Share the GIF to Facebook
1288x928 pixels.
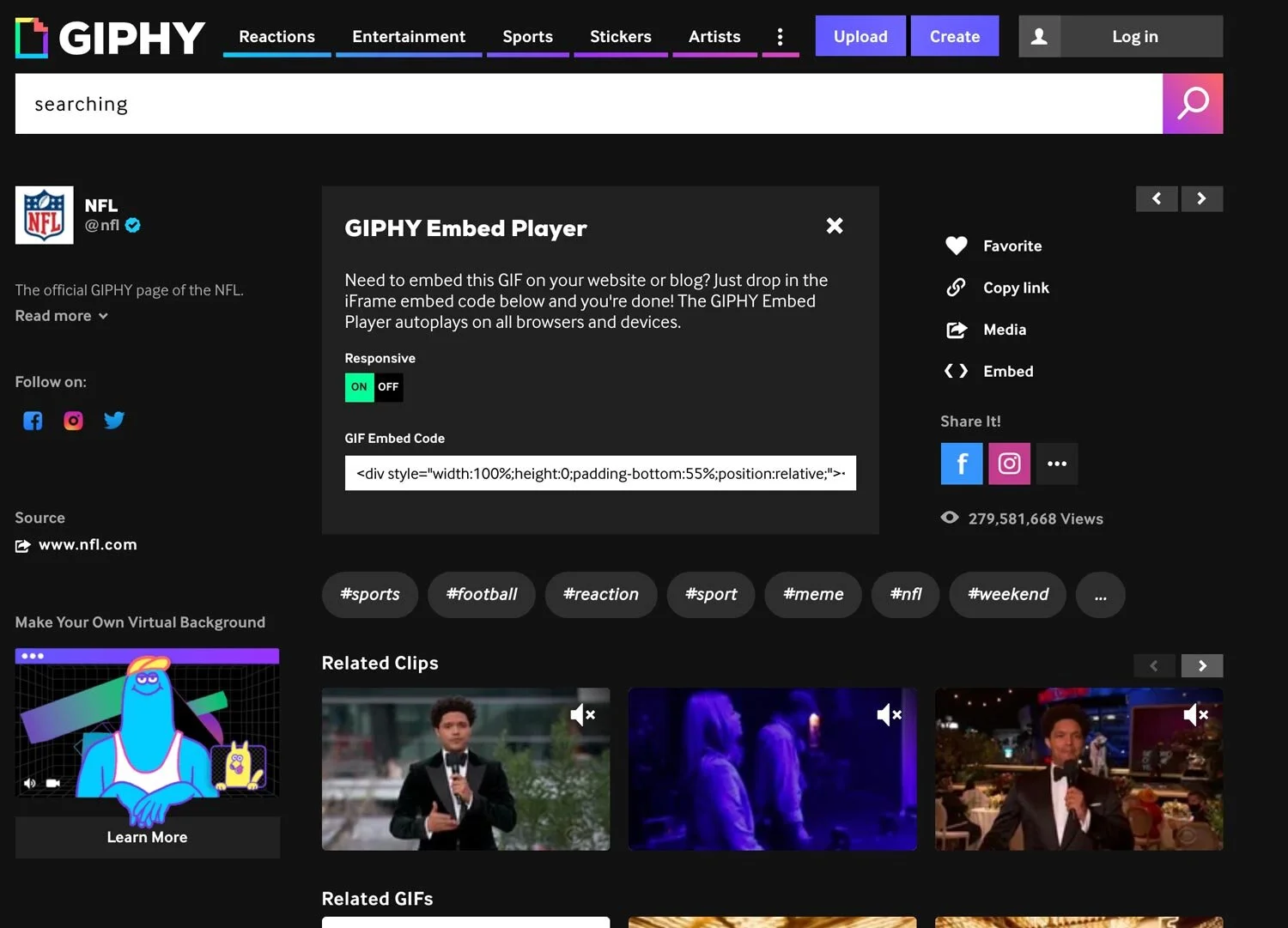click(961, 463)
